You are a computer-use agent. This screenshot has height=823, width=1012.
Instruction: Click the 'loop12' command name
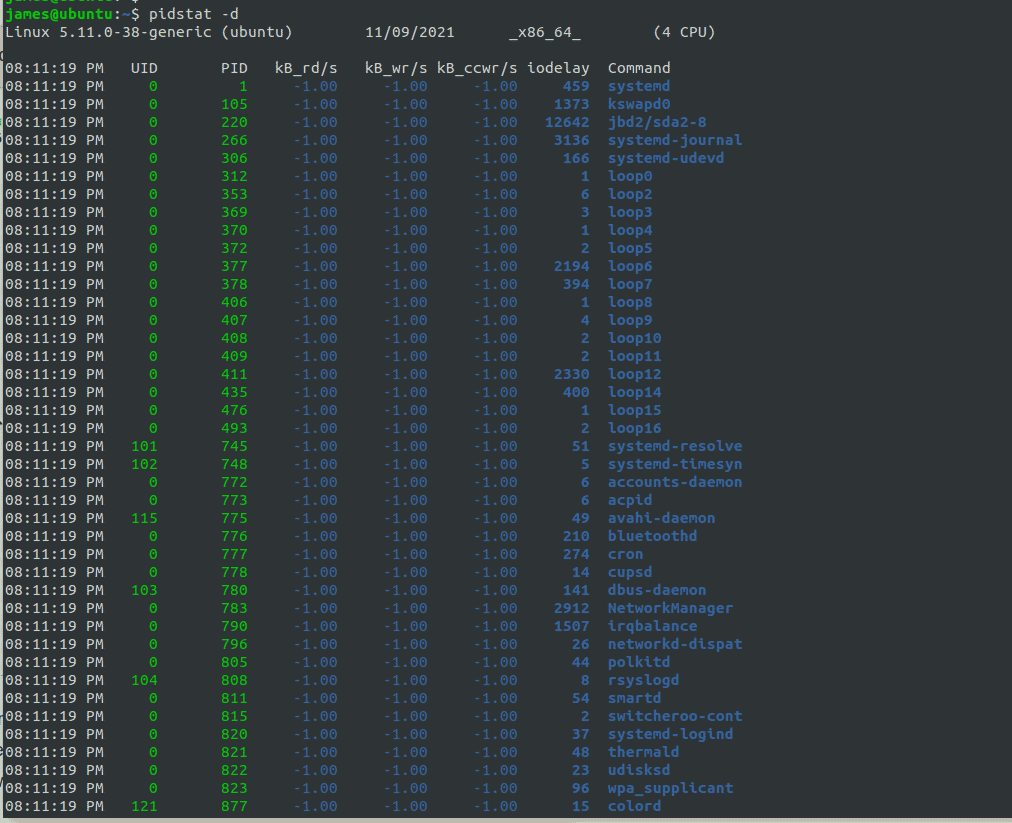[634, 374]
